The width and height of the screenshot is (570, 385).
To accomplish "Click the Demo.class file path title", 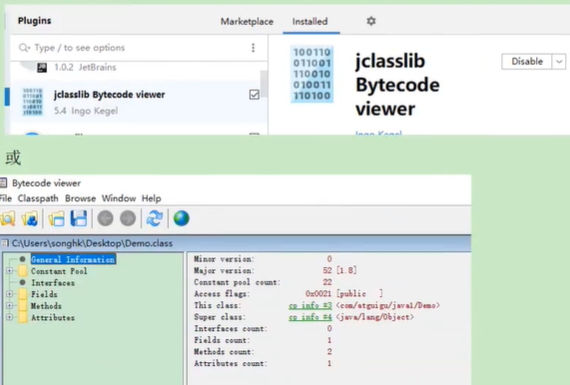I will (92, 243).
